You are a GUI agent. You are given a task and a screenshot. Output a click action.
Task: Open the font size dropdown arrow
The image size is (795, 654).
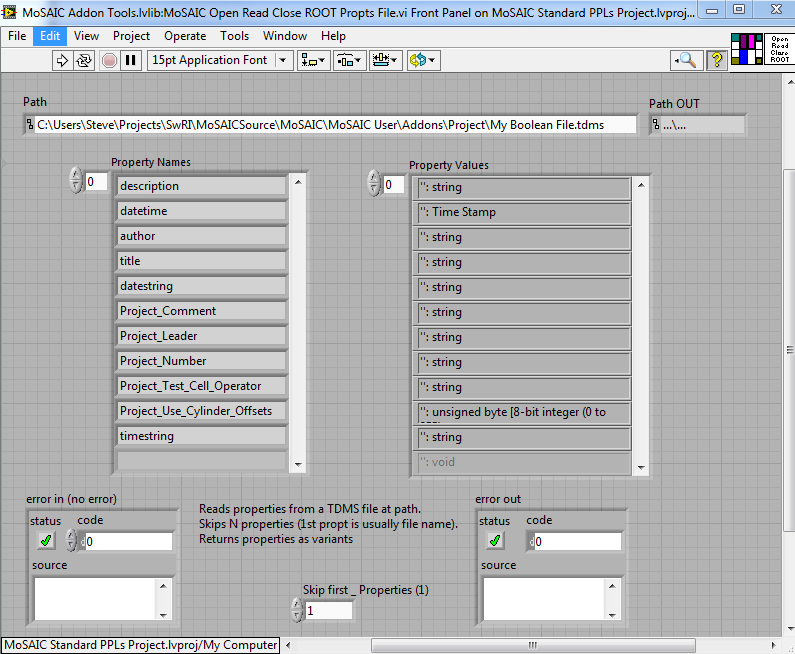[x=282, y=60]
